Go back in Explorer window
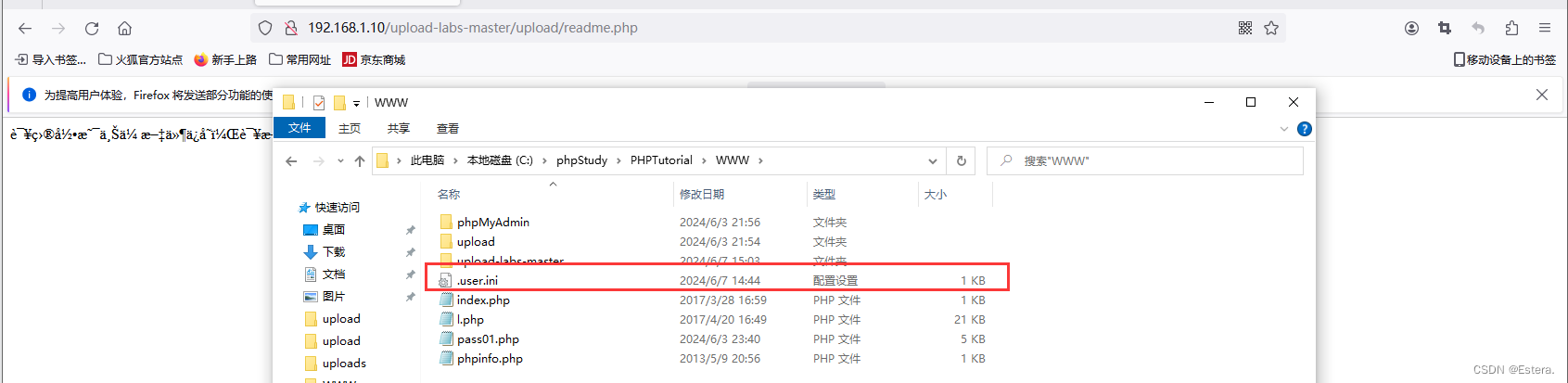 pyautogui.click(x=291, y=160)
